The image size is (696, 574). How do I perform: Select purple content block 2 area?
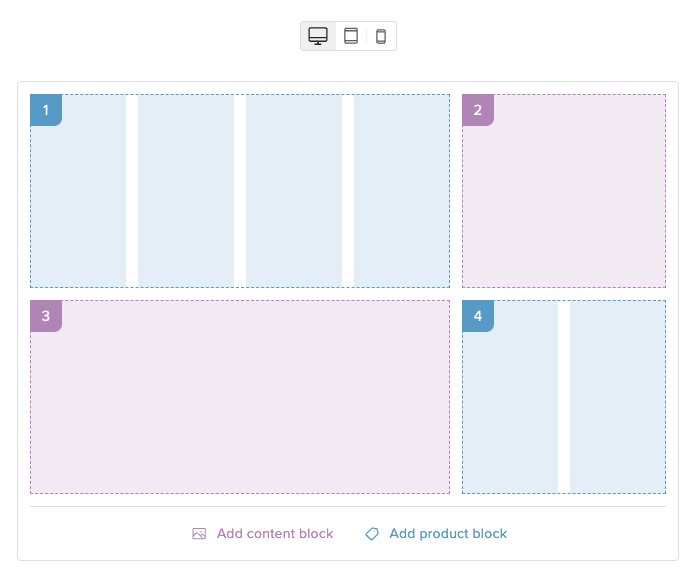click(564, 200)
